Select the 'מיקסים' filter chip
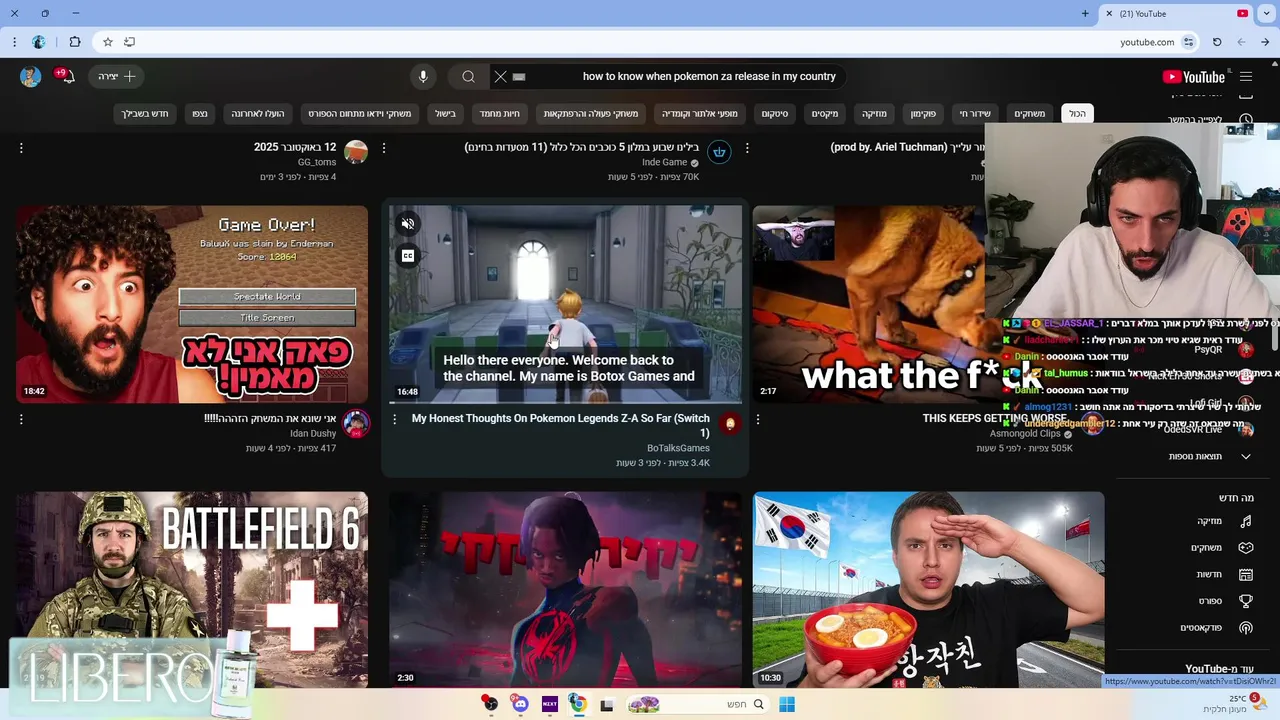This screenshot has height=720, width=1280. tap(825, 114)
